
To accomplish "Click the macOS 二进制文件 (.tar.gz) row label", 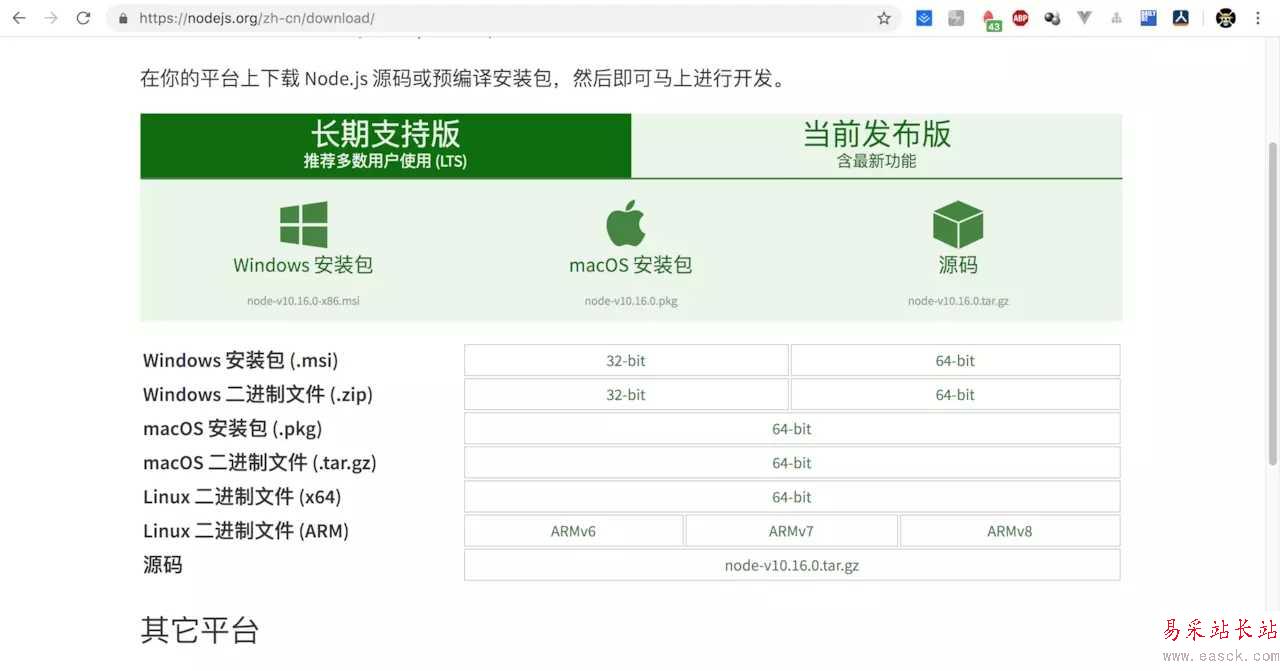I will [260, 462].
